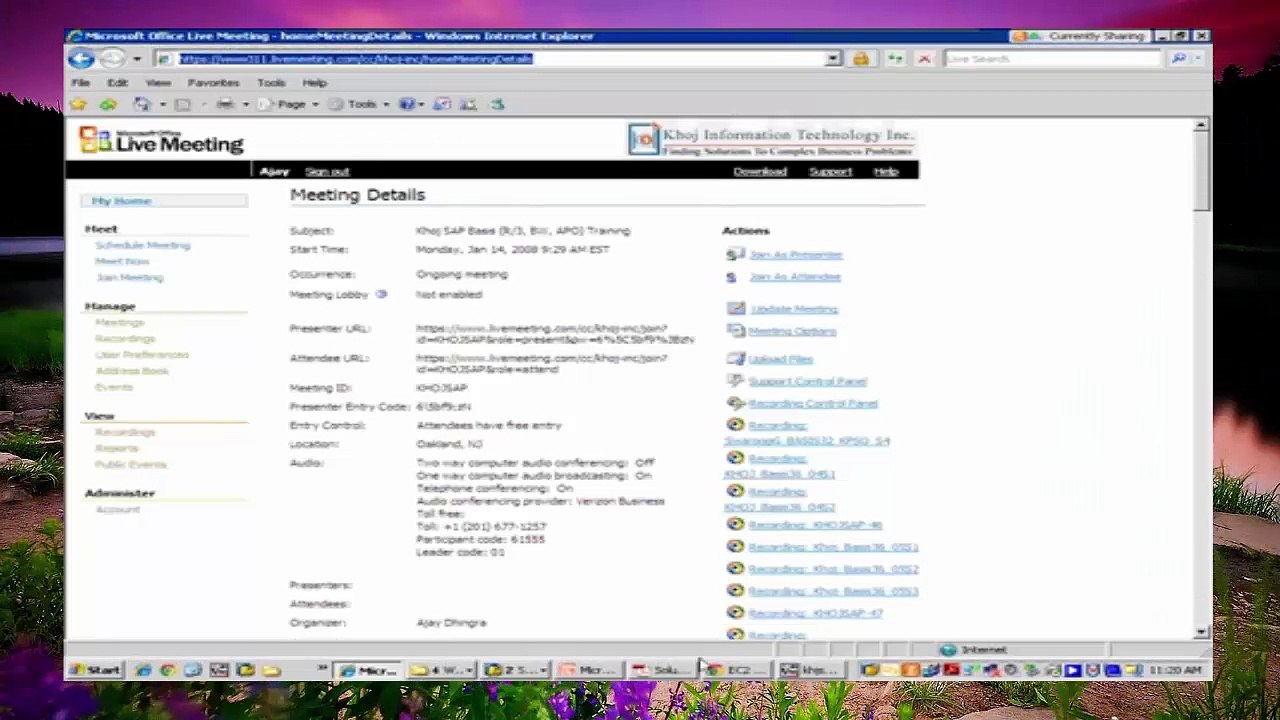Click inside the Live Search box
This screenshot has height=720, width=1280.
(x=1052, y=59)
